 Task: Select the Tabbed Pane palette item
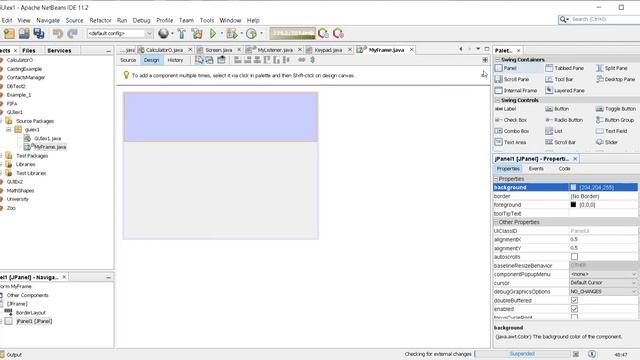564,68
